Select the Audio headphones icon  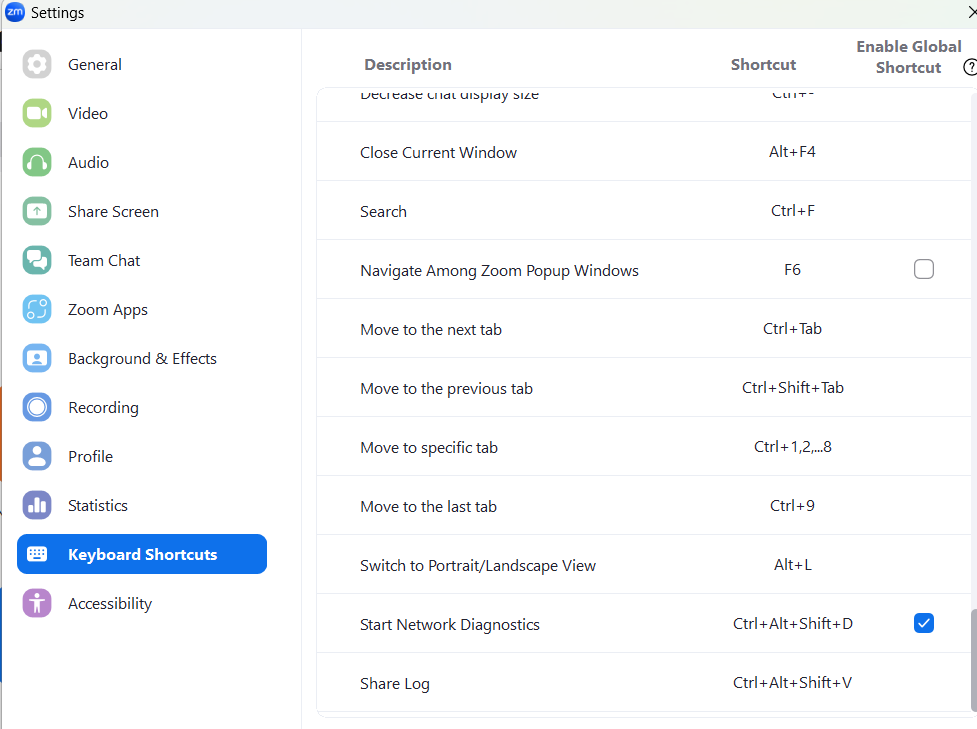point(37,163)
